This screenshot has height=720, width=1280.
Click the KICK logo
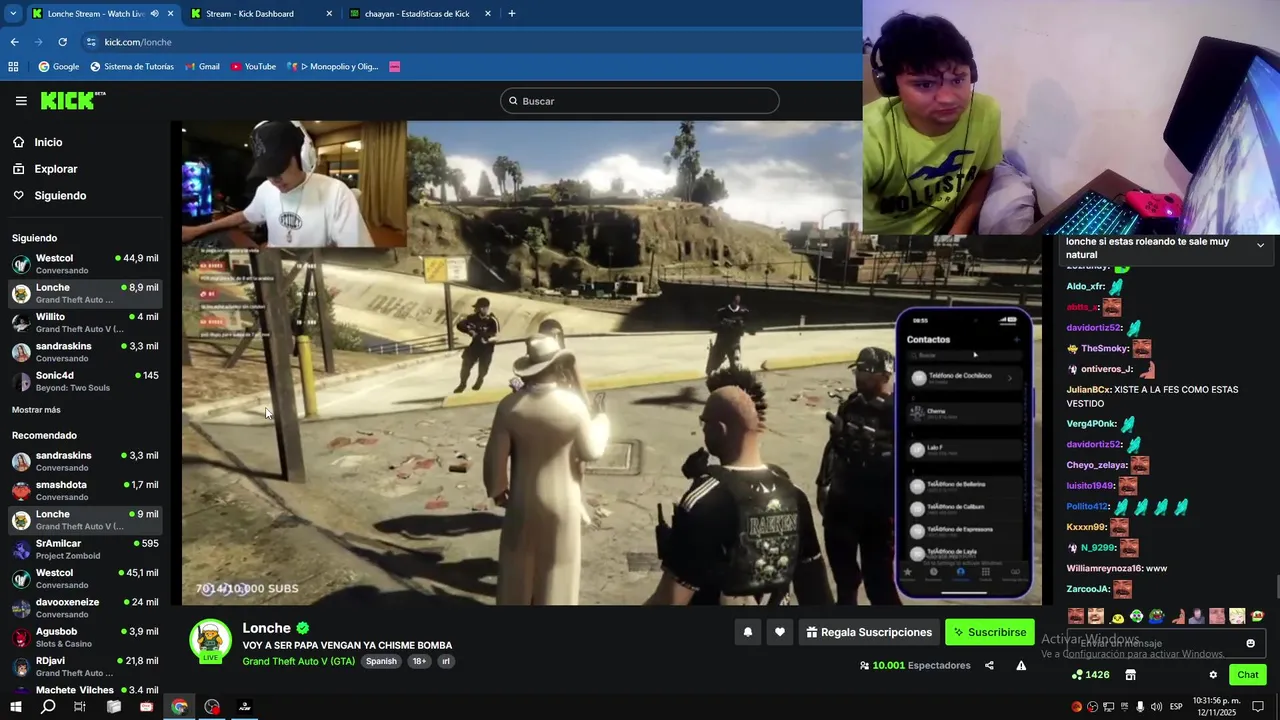(x=73, y=100)
